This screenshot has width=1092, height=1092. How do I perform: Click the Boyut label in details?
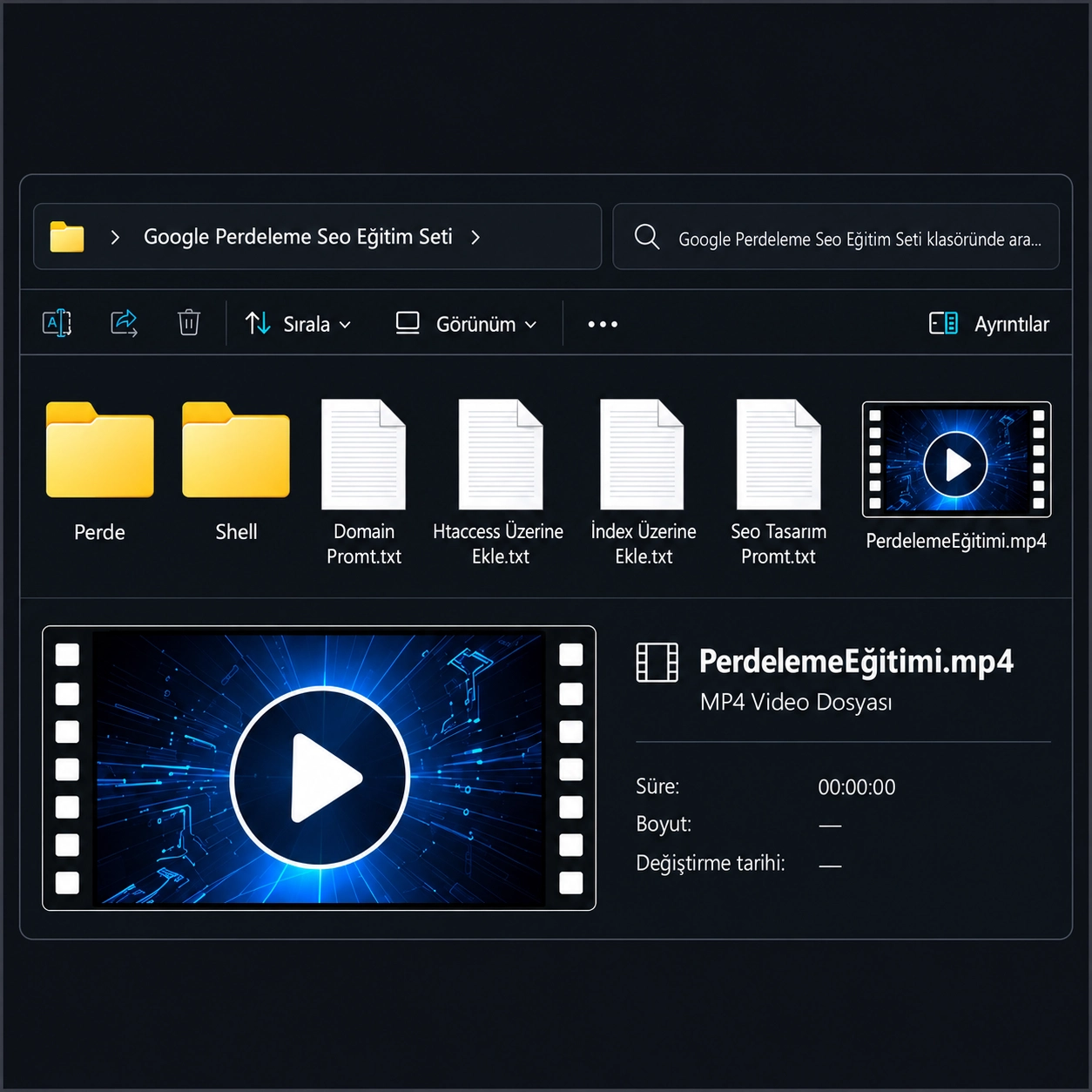coord(664,824)
